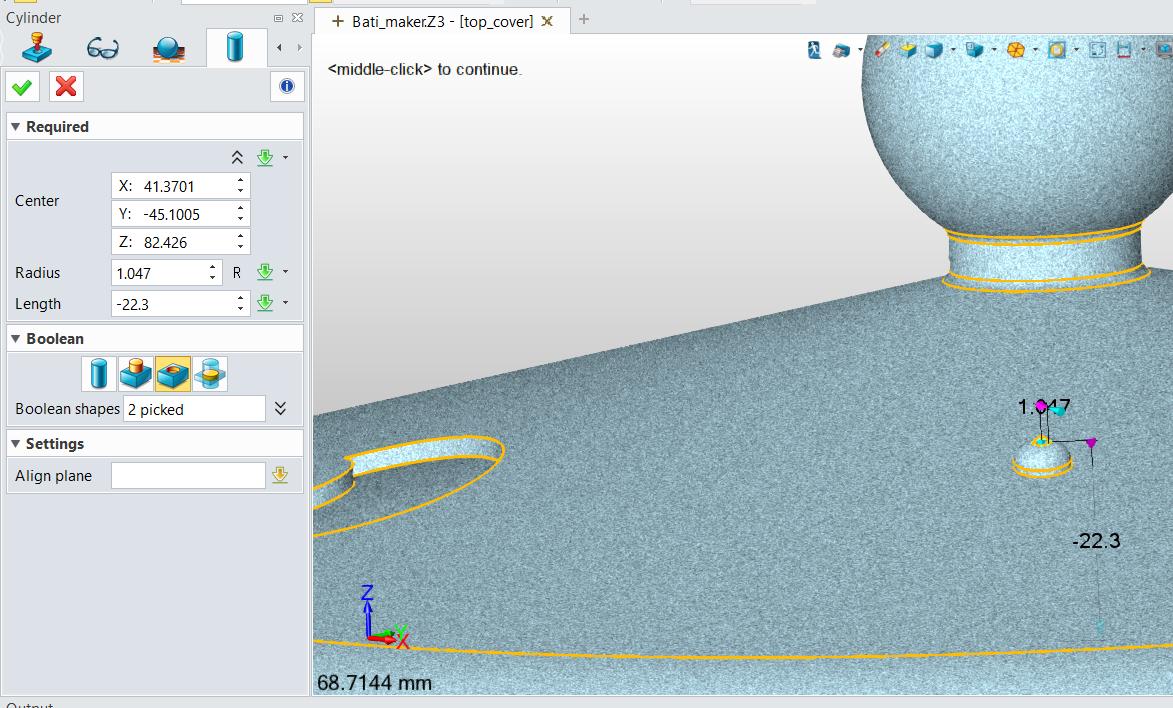1173x708 pixels.
Task: Click the Align plane field
Action: click(189, 475)
